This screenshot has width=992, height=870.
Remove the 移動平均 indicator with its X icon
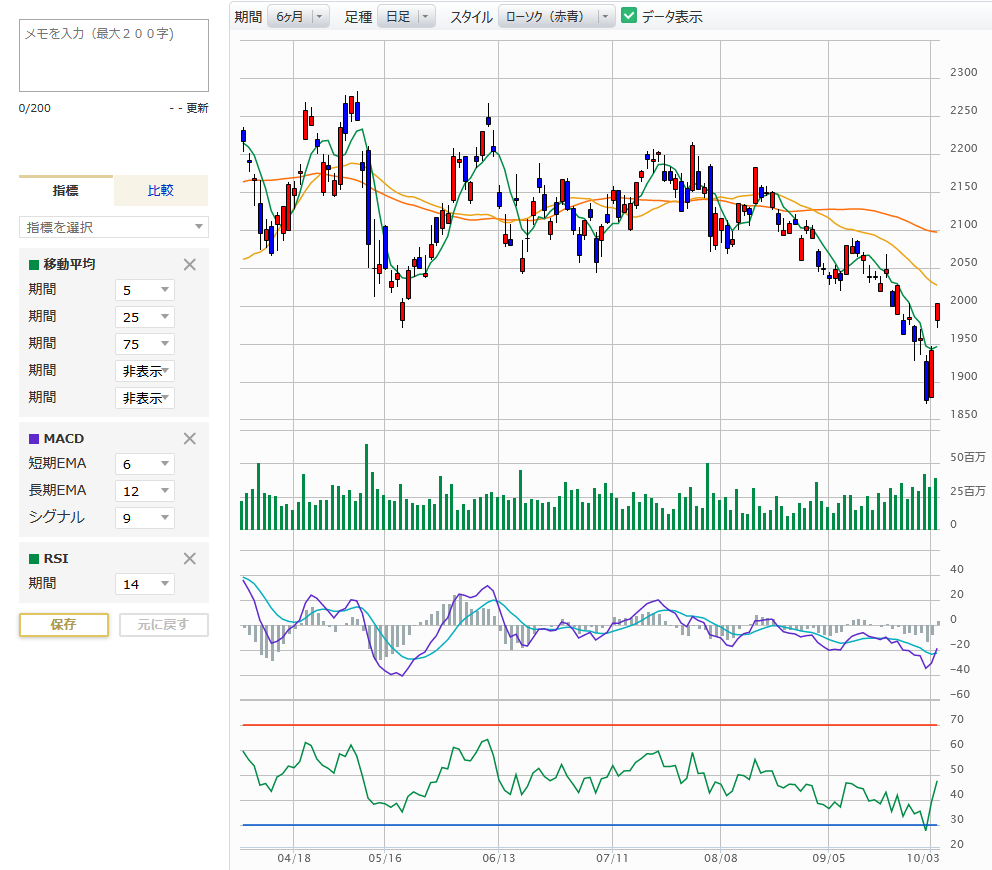(x=190, y=265)
